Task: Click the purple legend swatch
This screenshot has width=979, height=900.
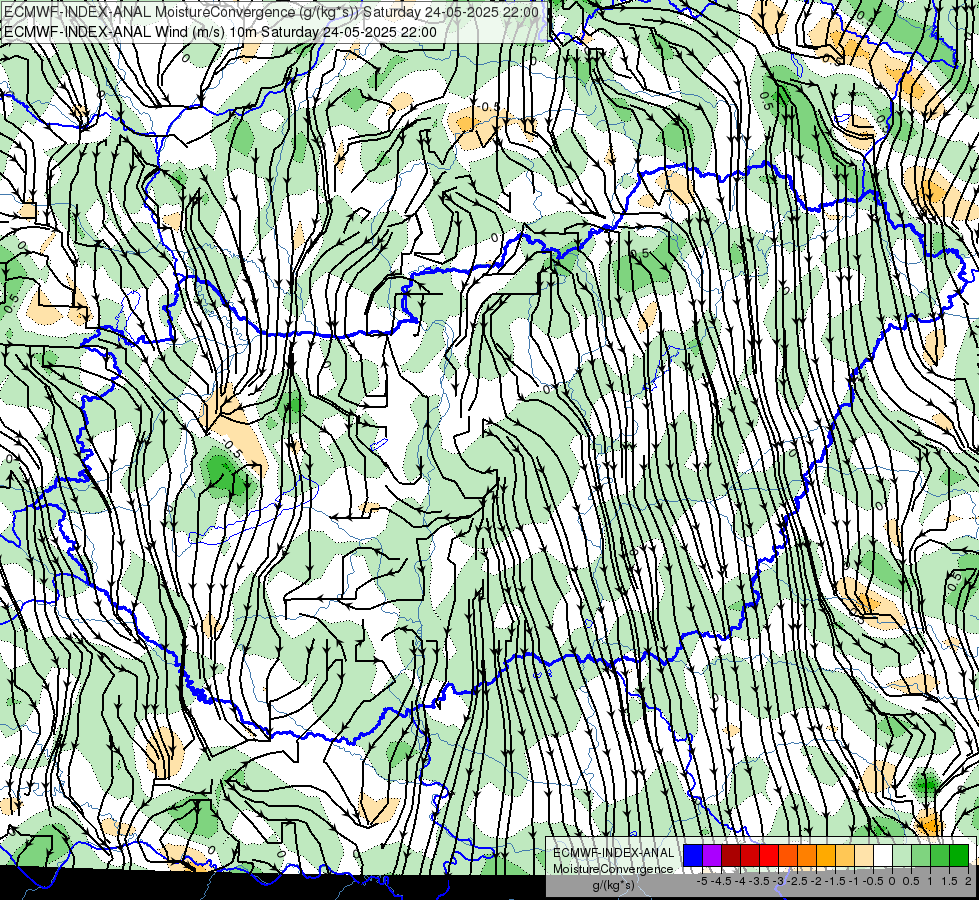Action: click(x=712, y=856)
